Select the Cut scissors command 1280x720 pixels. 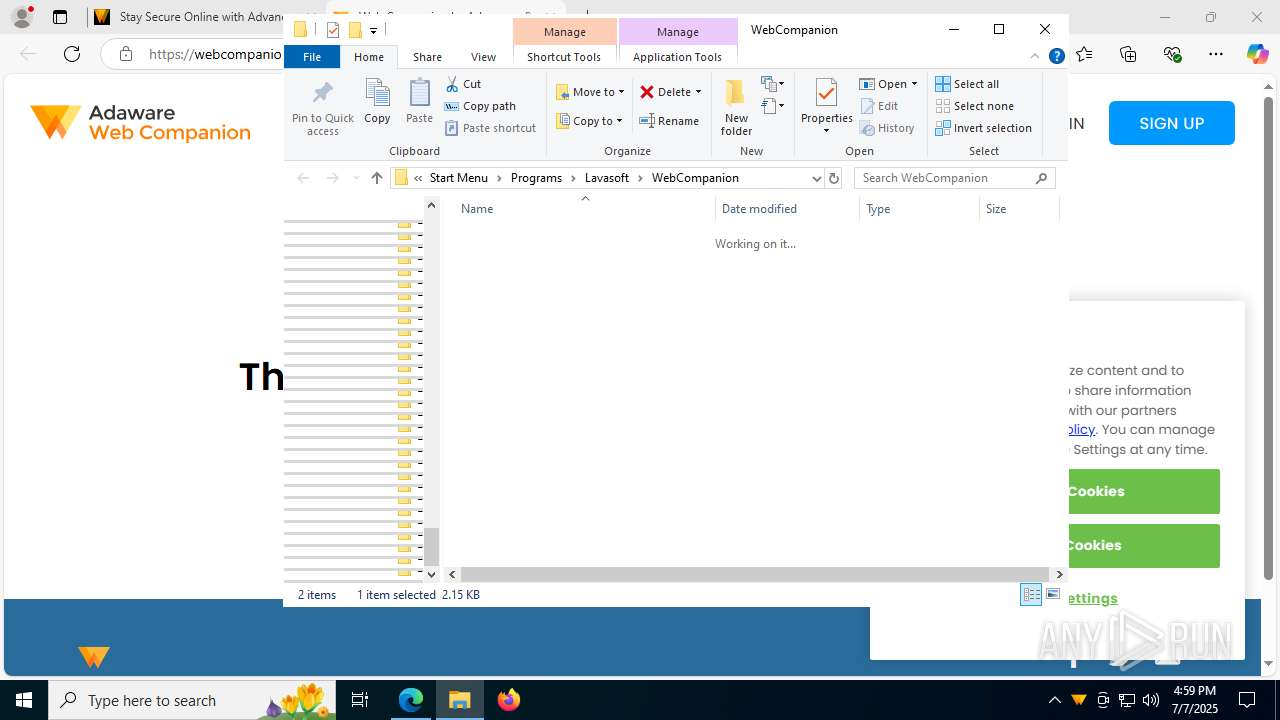463,84
